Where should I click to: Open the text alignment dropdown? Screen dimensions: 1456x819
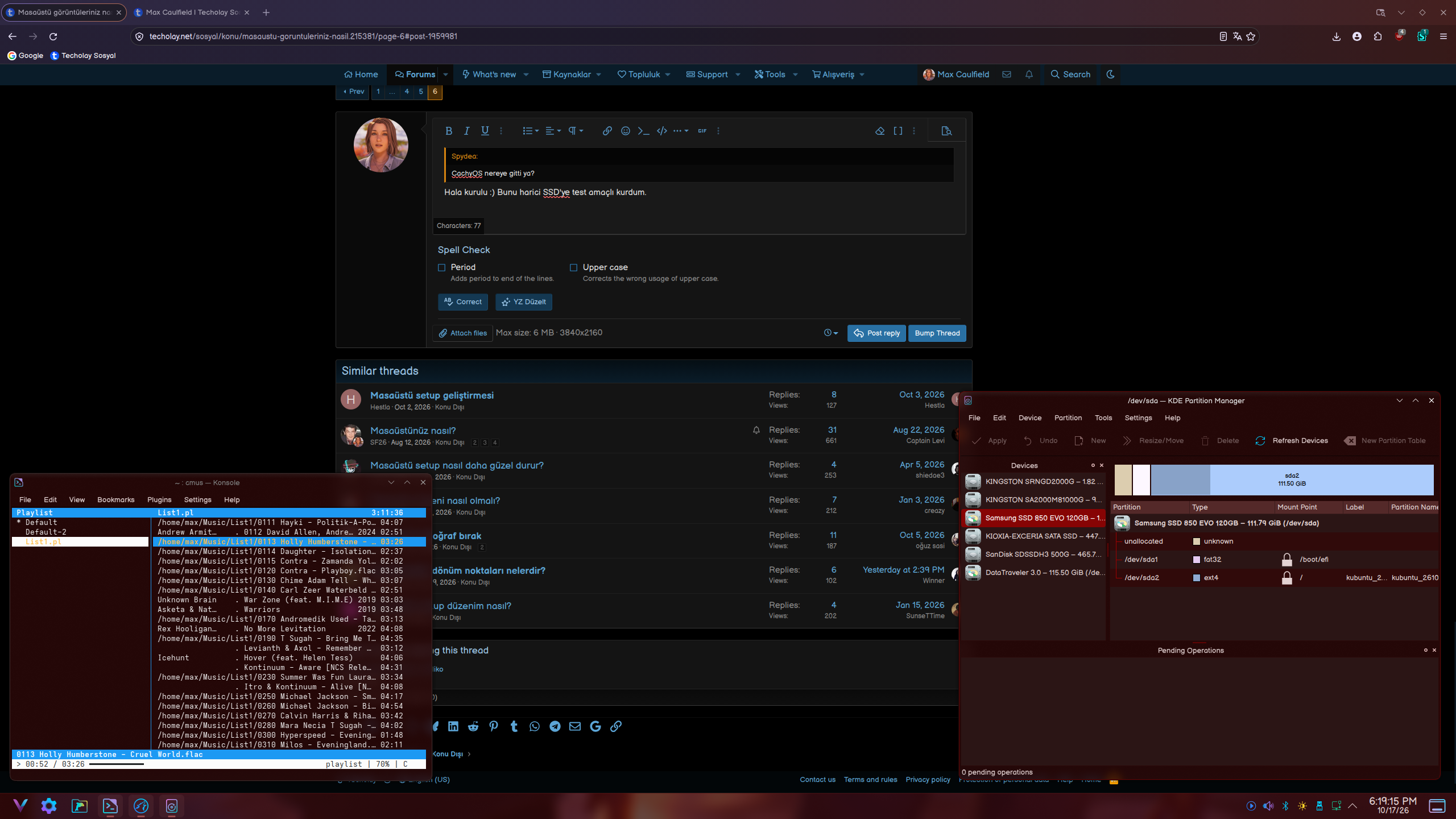tap(553, 131)
